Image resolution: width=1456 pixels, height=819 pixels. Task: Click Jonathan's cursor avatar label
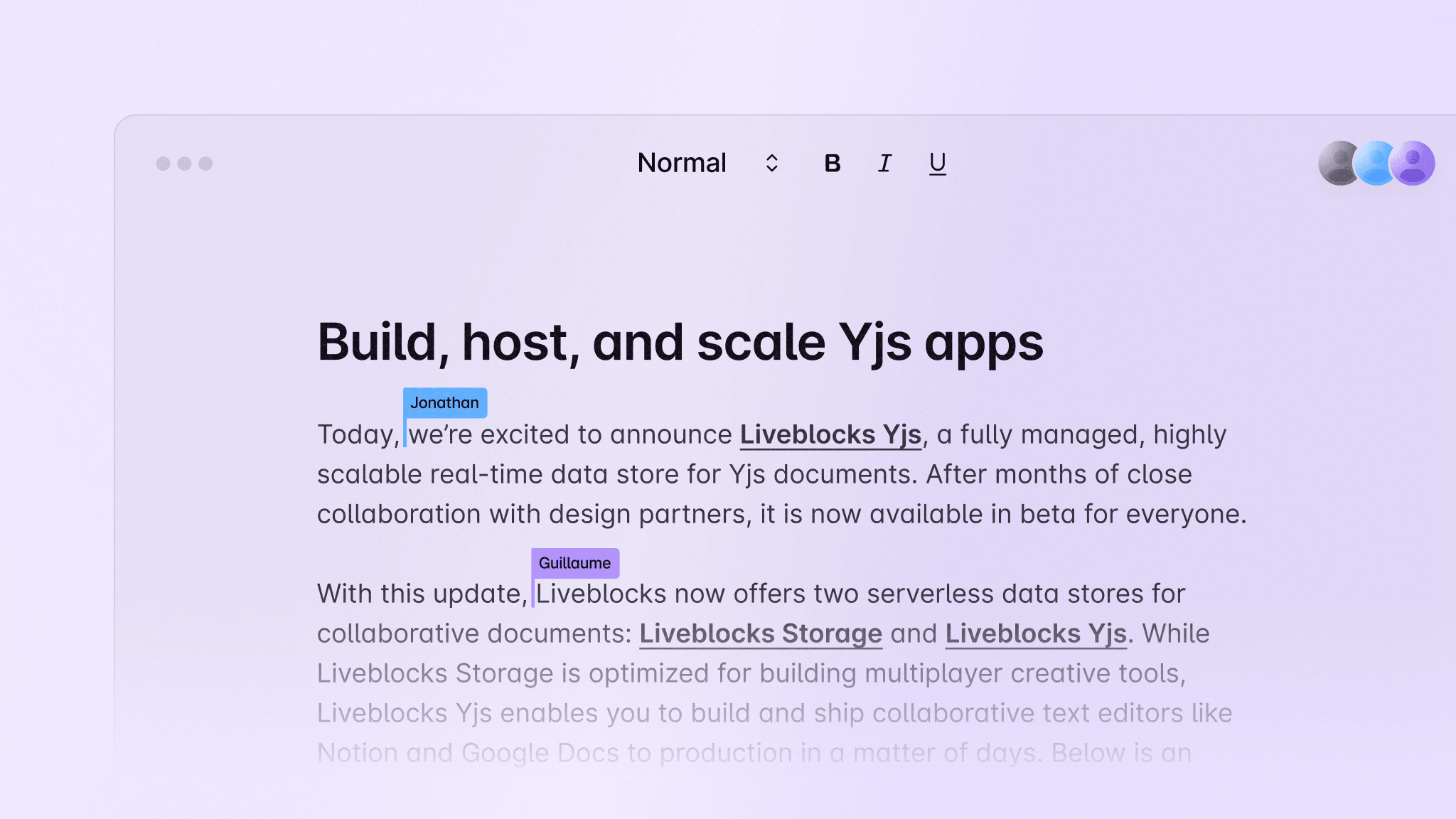point(444,402)
